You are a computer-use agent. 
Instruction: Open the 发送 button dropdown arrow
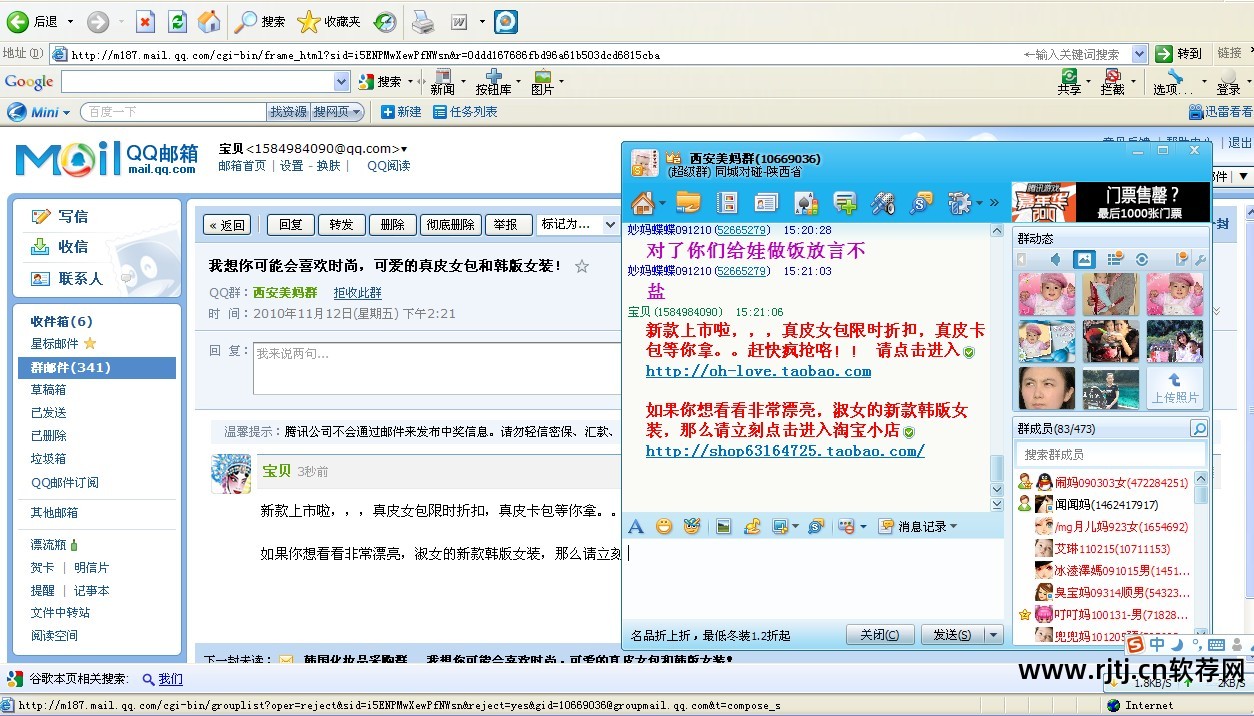[x=993, y=635]
